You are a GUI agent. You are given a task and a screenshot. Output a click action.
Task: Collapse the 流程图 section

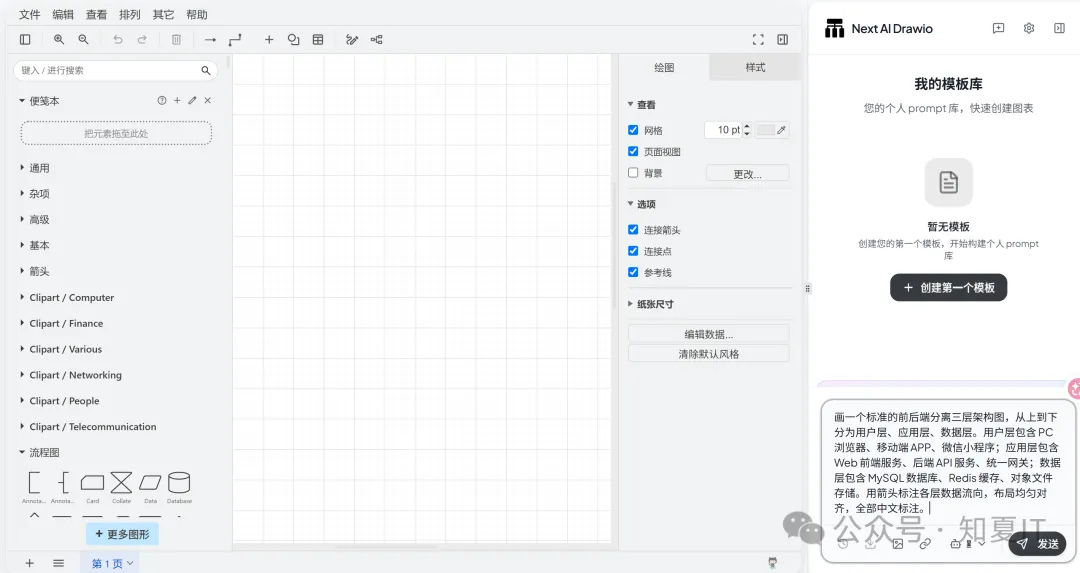pyautogui.click(x=39, y=452)
